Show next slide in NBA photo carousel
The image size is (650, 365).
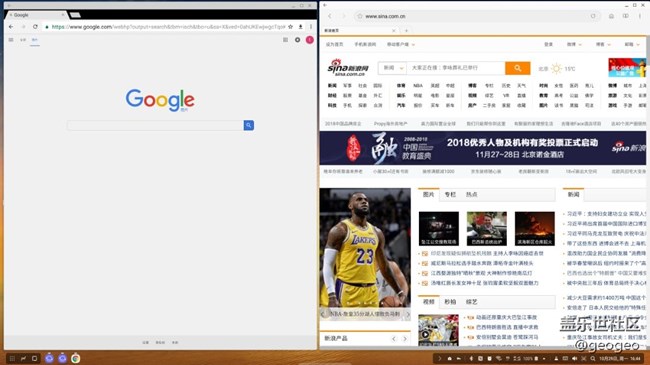[407, 314]
